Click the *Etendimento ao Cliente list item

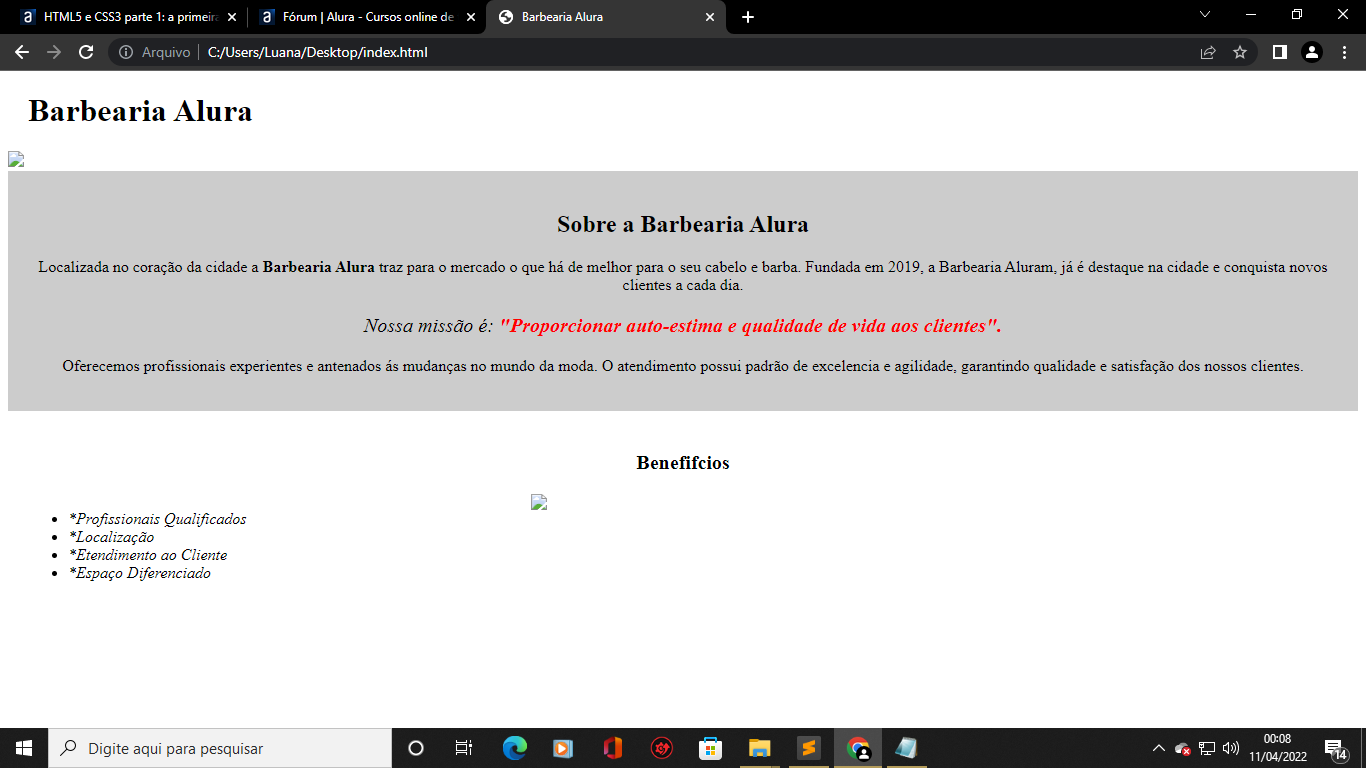pyautogui.click(x=148, y=555)
